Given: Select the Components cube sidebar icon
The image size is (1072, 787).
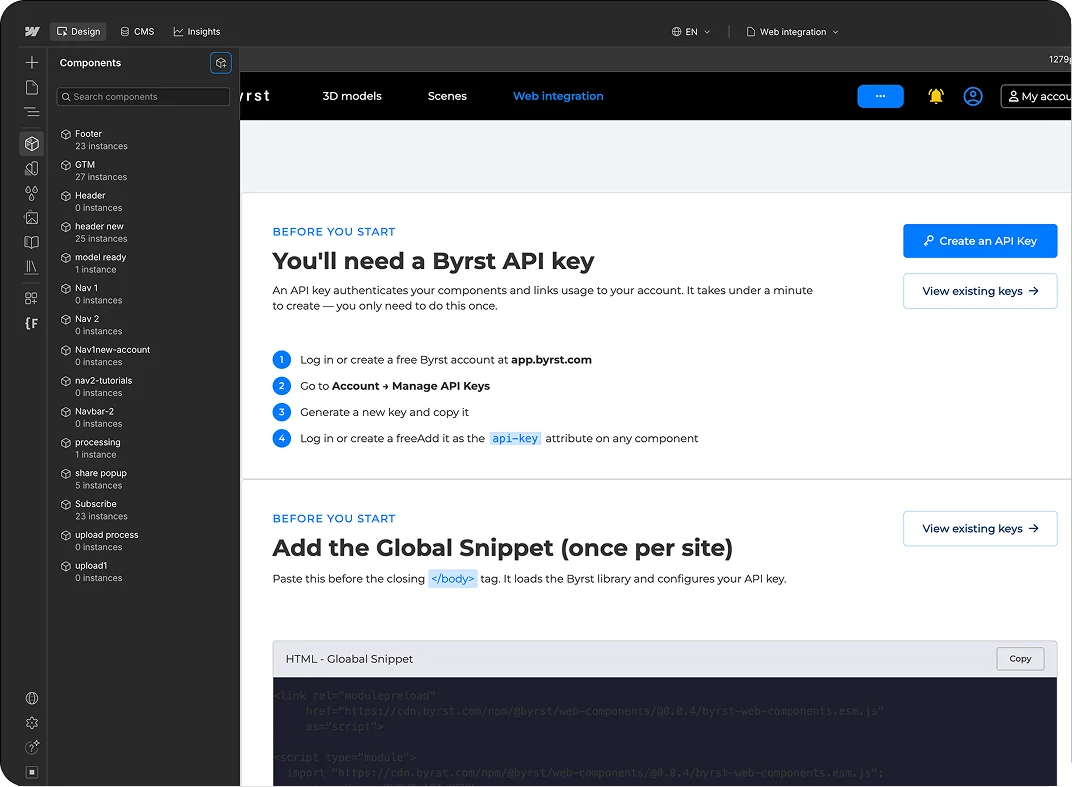Looking at the screenshot, I should click(x=31, y=144).
